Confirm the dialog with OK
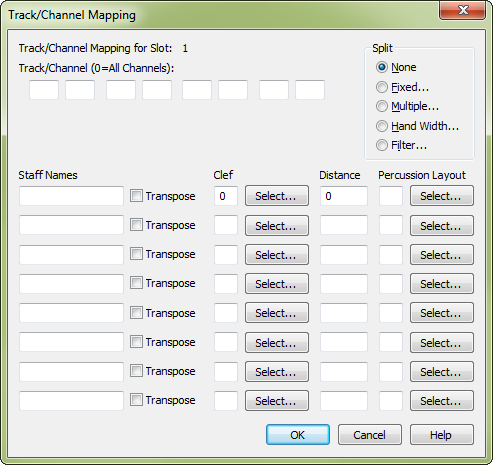 coord(298,435)
